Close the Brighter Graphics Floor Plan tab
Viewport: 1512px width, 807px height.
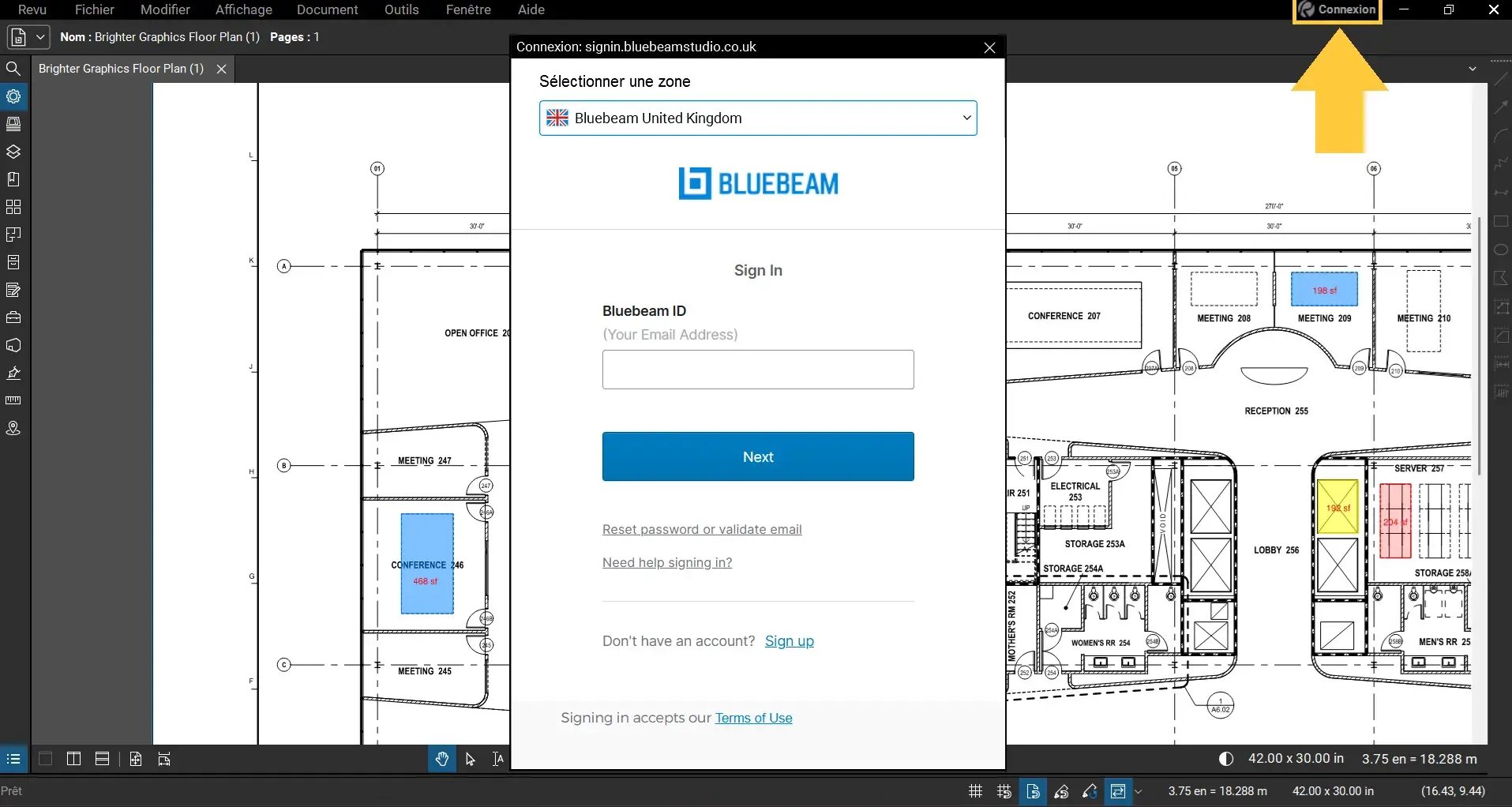coord(220,69)
